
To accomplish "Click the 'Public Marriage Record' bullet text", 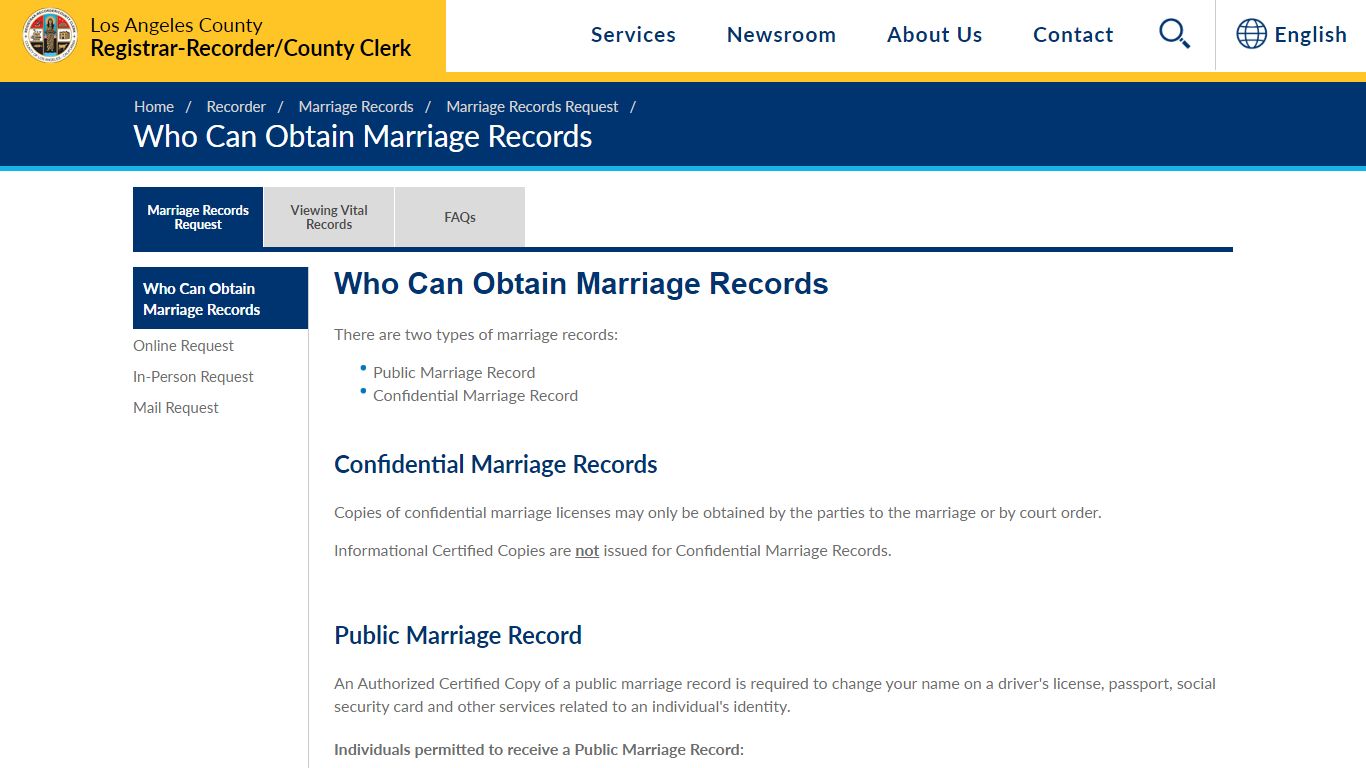I will point(454,372).
